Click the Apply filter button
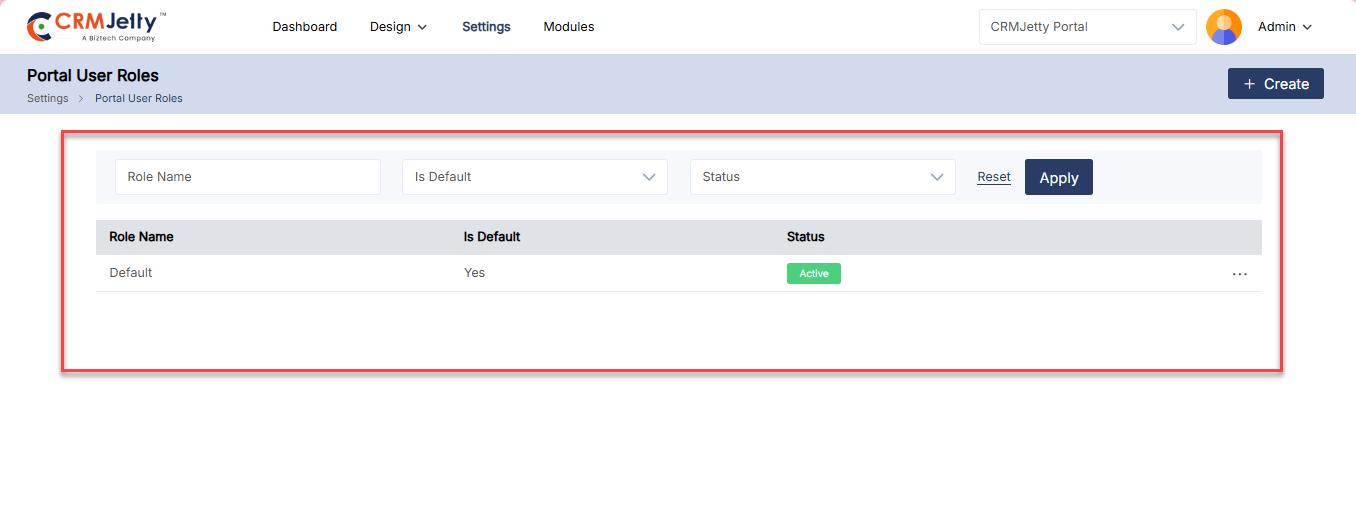Viewport: 1356px width, 523px height. (1058, 178)
